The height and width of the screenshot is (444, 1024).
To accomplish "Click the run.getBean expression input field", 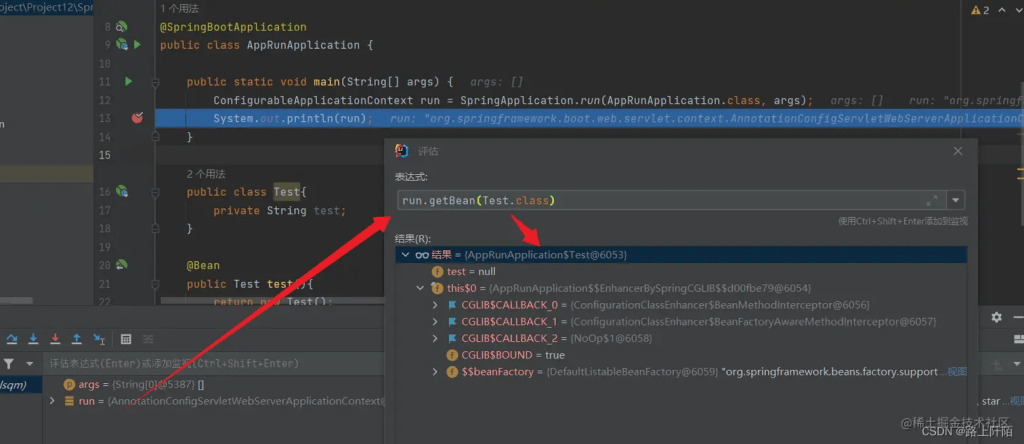I will 660,200.
